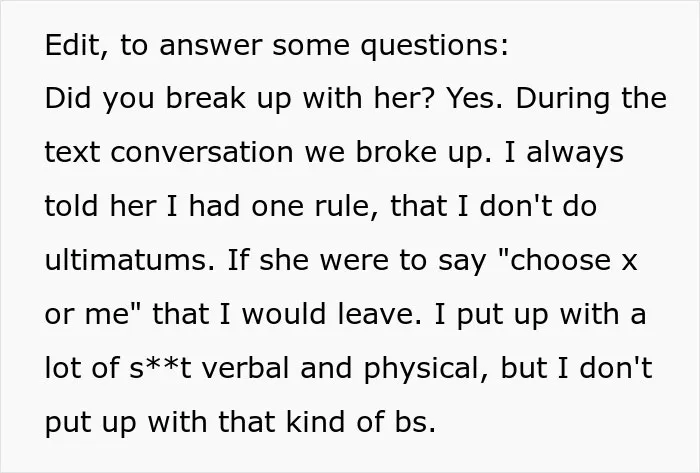Click the word "kind" in the last line
The width and height of the screenshot is (700, 473).
(316, 422)
